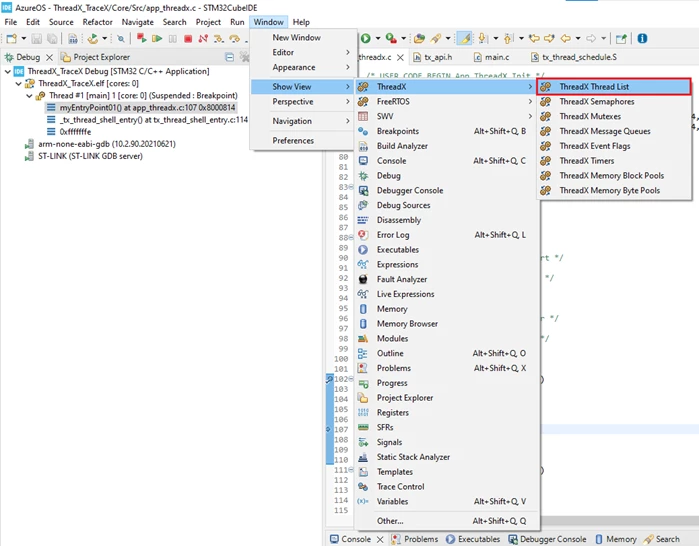This screenshot has width=699, height=546.
Task: Open the Run launch dropdown arrow
Action: pos(378,39)
